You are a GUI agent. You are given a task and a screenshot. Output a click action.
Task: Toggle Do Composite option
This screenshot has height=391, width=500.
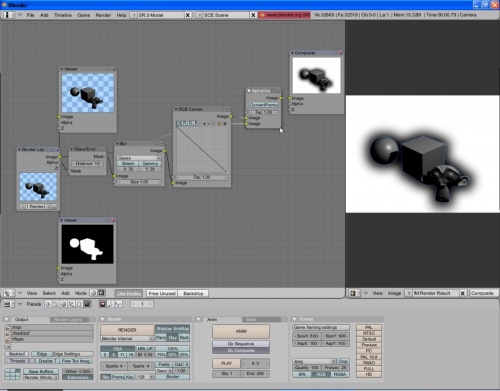[241, 350]
